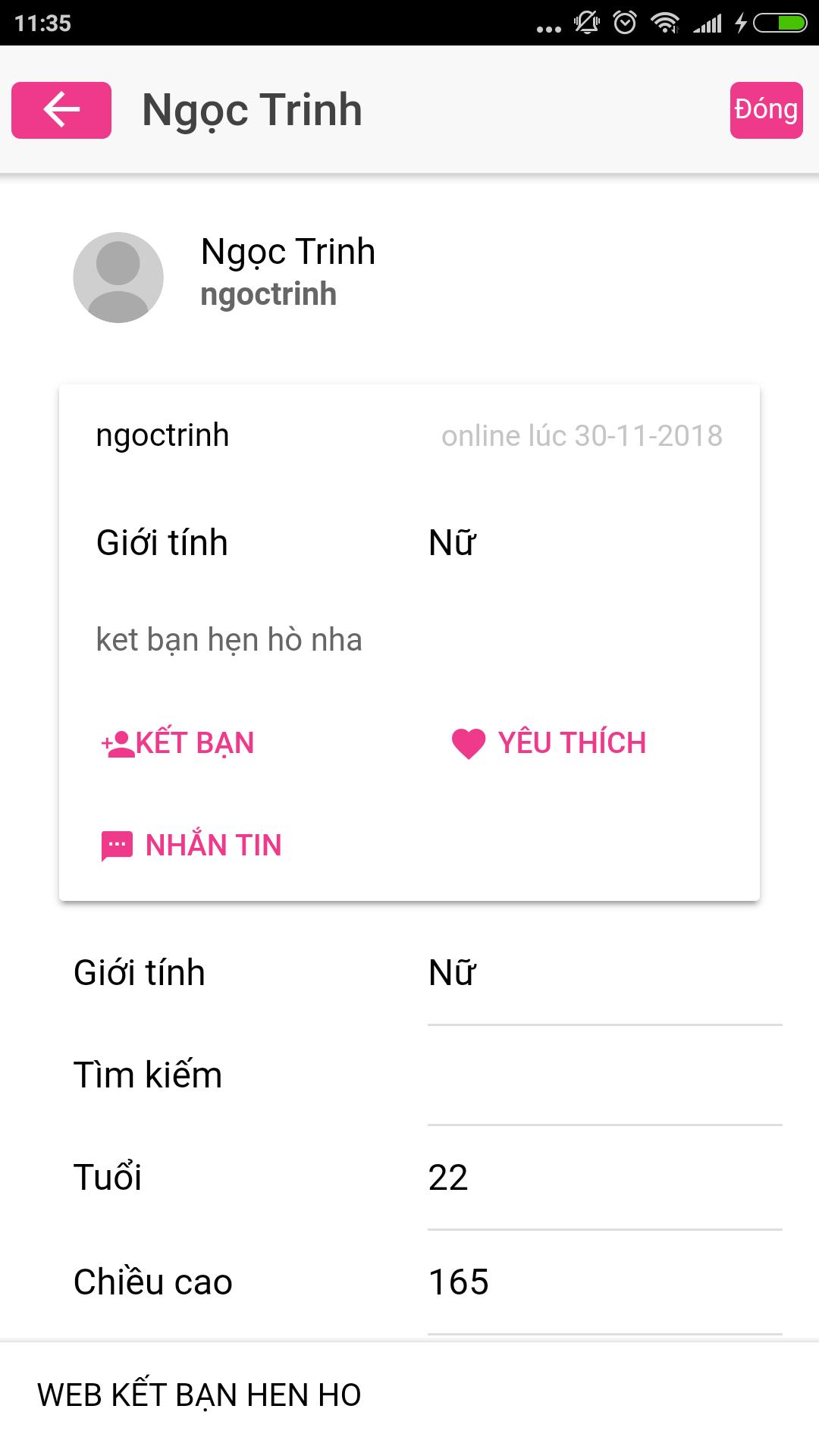Image resolution: width=819 pixels, height=1456 pixels.
Task: Open the WEB KẾT BẠN HEN HO footer
Action: [199, 1395]
